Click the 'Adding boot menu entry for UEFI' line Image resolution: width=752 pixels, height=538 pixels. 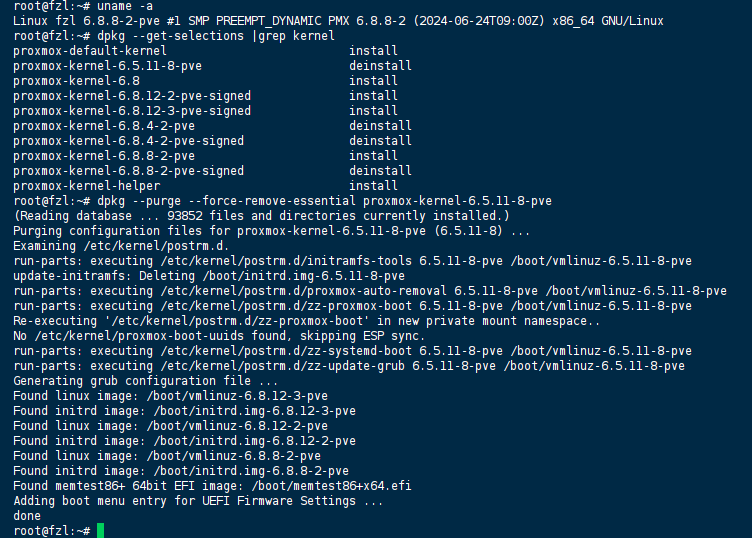(198, 501)
